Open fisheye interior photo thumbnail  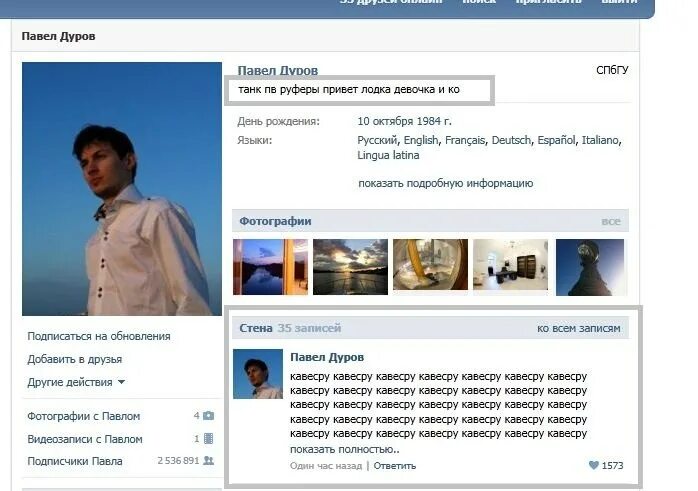tap(430, 264)
